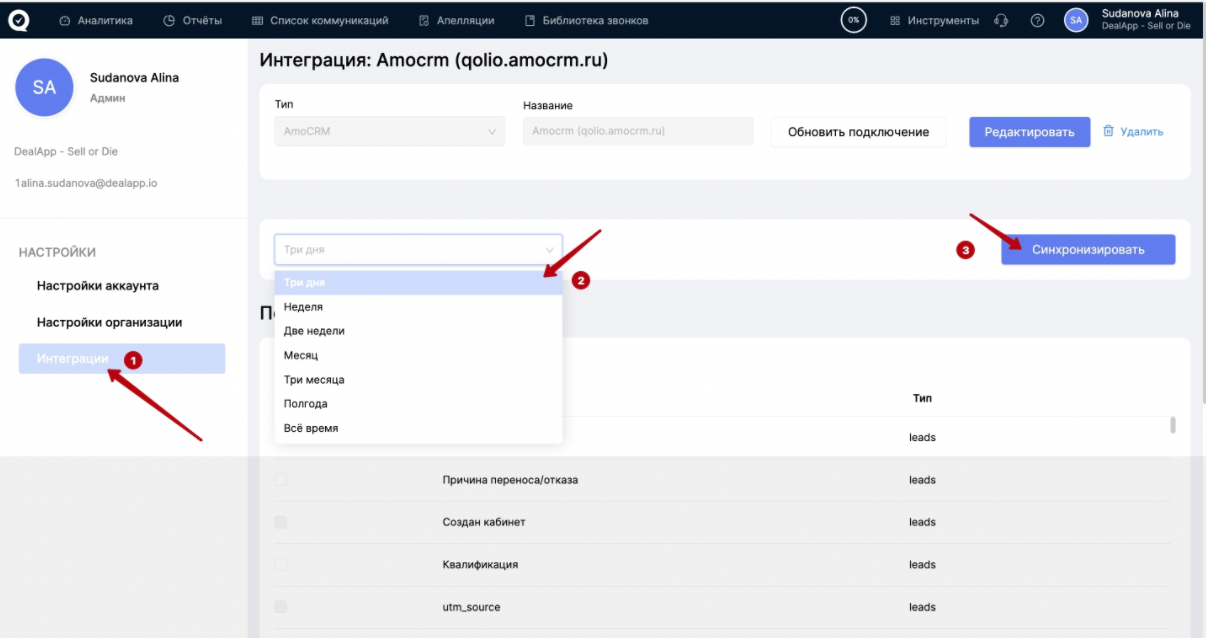The width and height of the screenshot is (1206, 638).
Task: Go to Библиотека звонков tab
Action: point(586,21)
